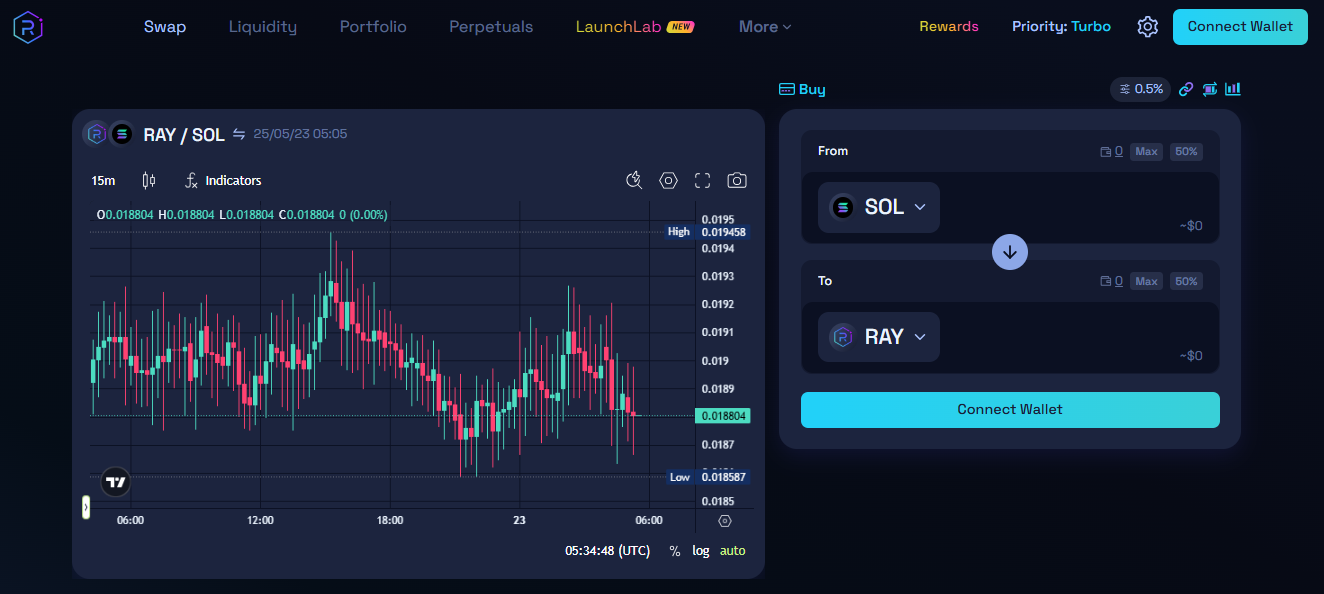Open the Portfolio tab

tap(373, 27)
